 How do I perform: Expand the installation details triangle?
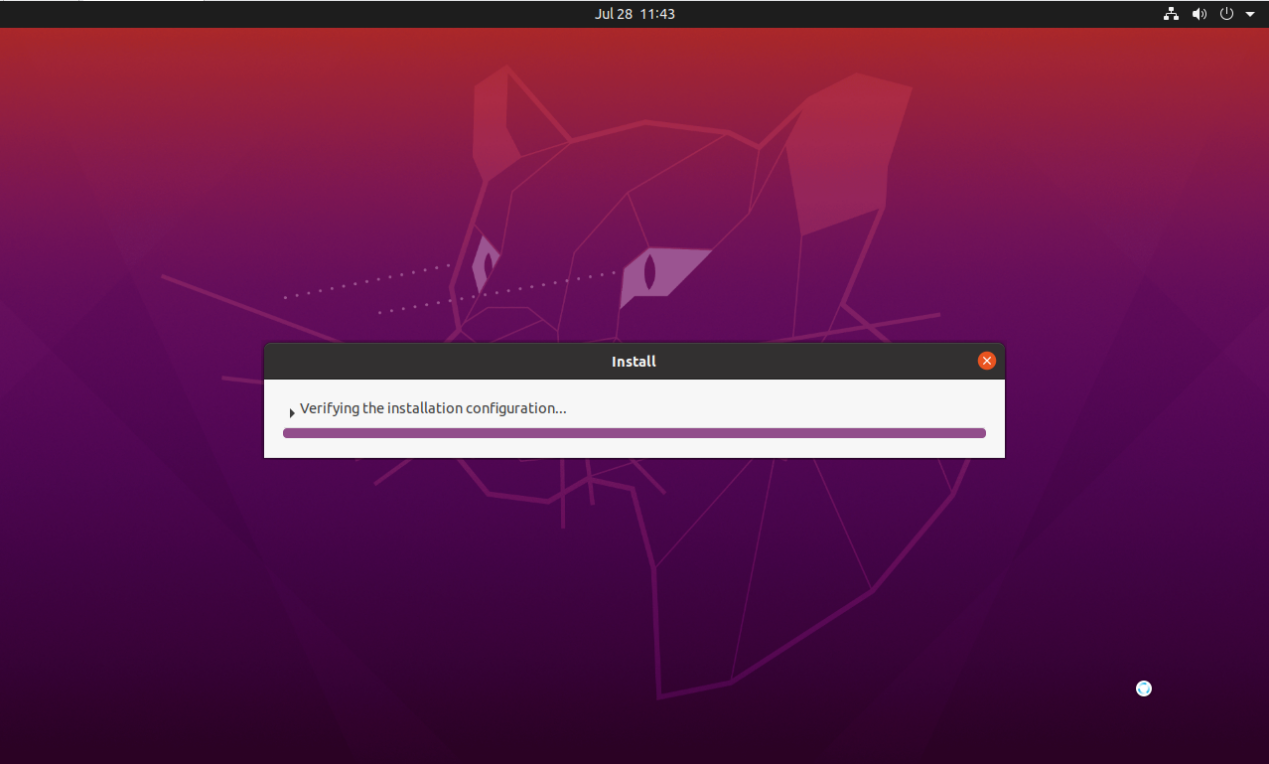(x=292, y=412)
